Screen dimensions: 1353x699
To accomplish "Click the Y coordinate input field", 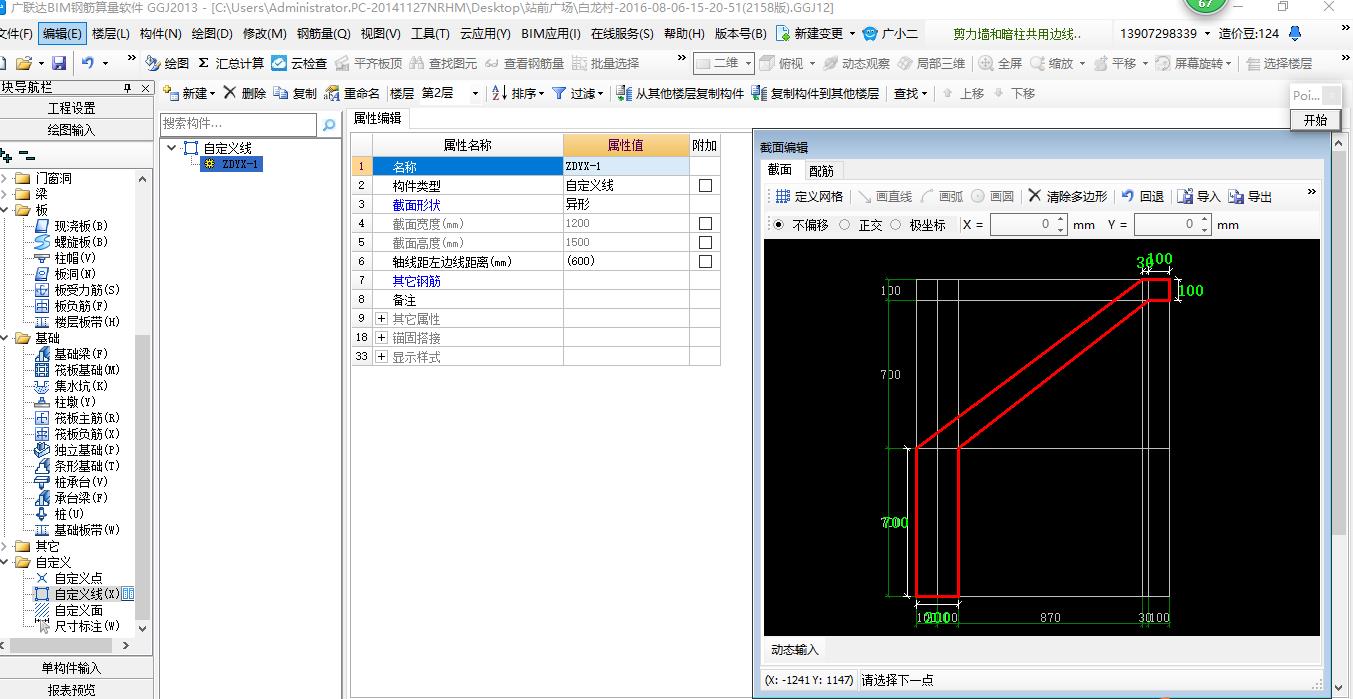I will coord(1174,225).
